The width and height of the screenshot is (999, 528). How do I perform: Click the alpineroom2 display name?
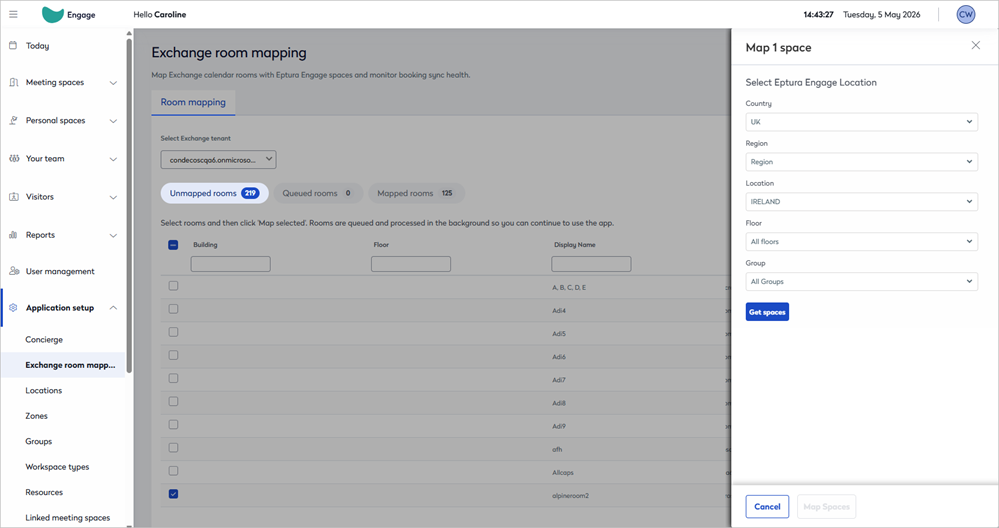(570, 496)
